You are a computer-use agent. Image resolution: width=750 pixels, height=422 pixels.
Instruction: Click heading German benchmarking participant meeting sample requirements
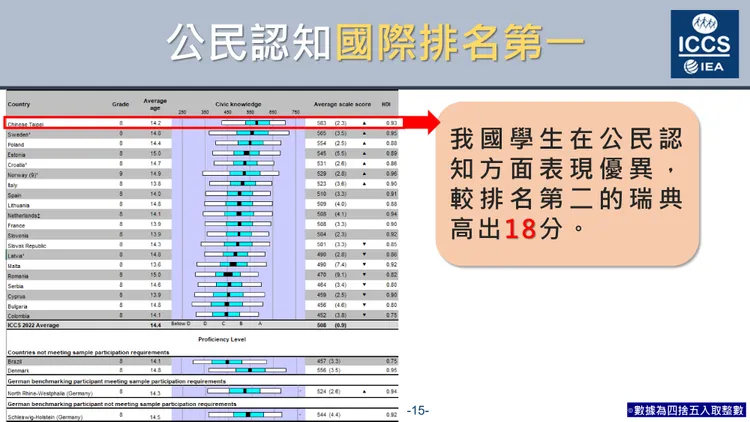click(117, 381)
